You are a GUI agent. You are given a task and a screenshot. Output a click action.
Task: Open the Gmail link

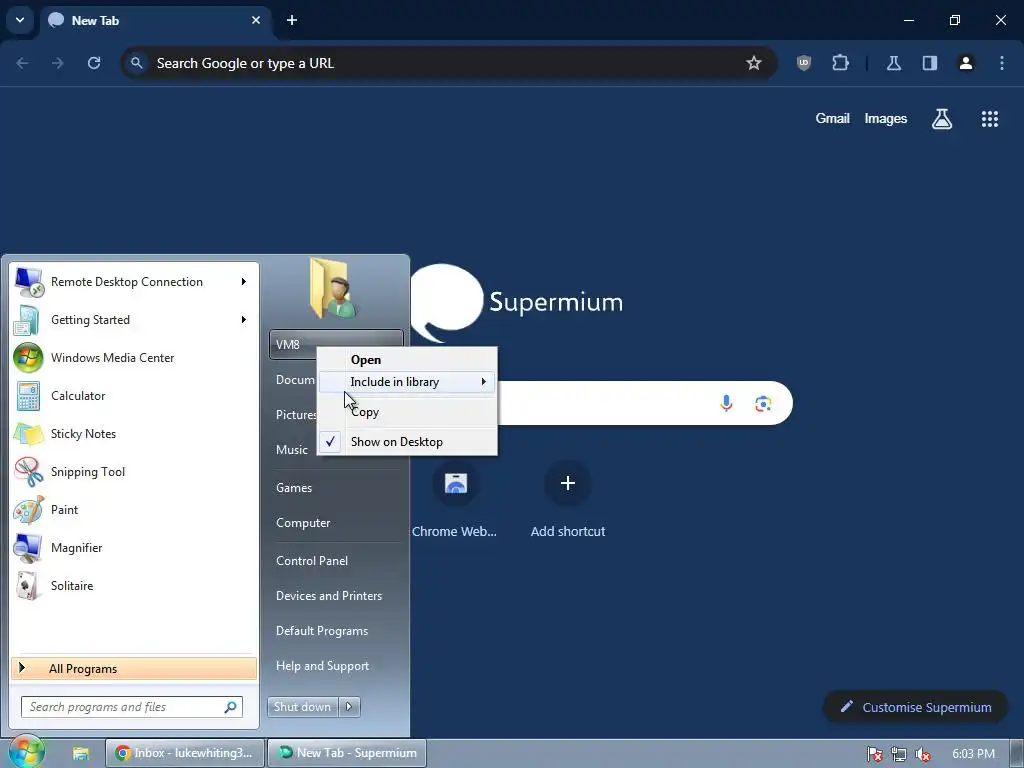pos(833,119)
